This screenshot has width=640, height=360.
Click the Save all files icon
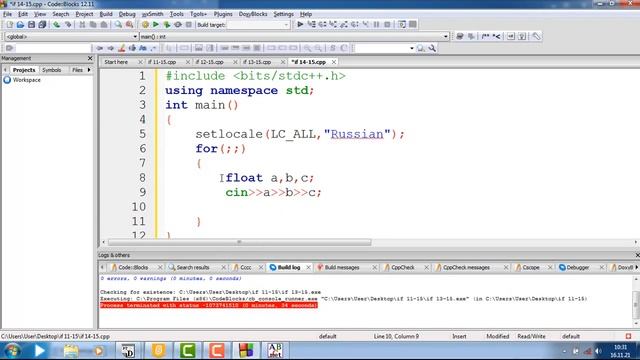coord(42,24)
